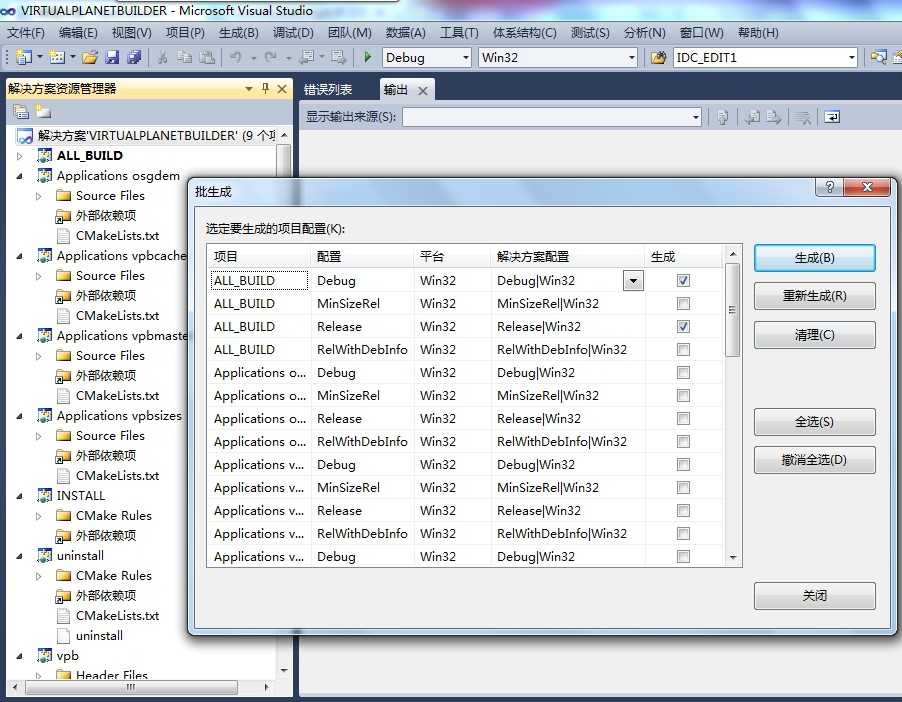Click the Add New Item toolbar icon
Screen dimensions: 902x702
pos(56,57)
